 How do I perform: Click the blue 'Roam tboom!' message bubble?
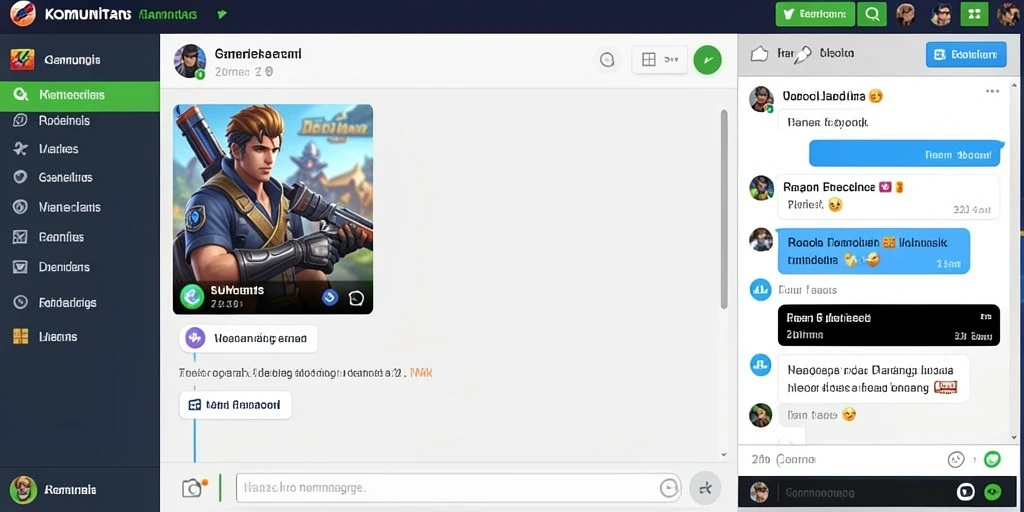906,154
